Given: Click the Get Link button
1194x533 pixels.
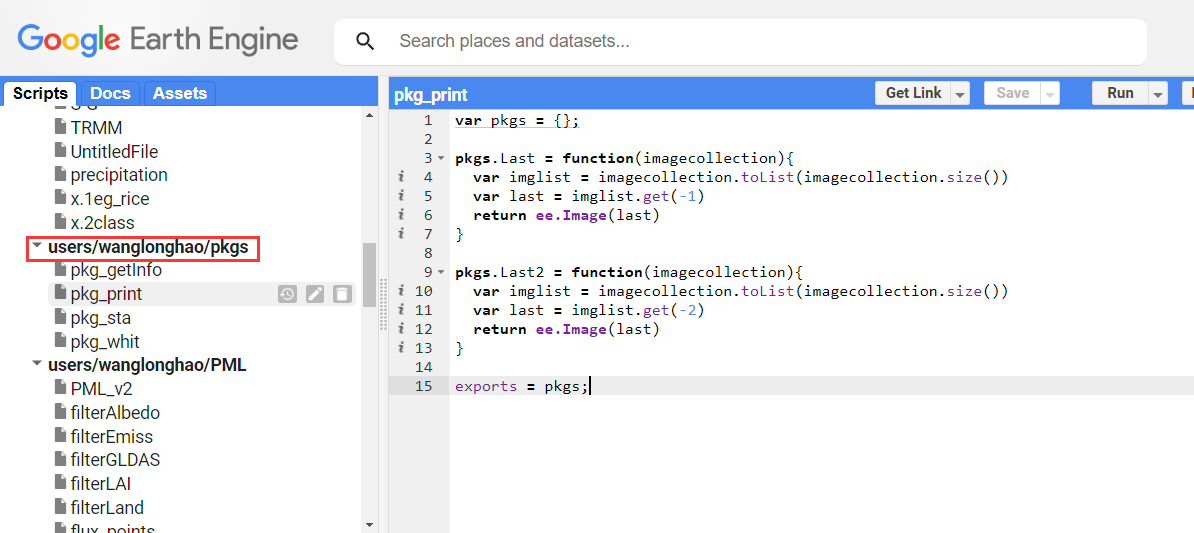Looking at the screenshot, I should [913, 93].
